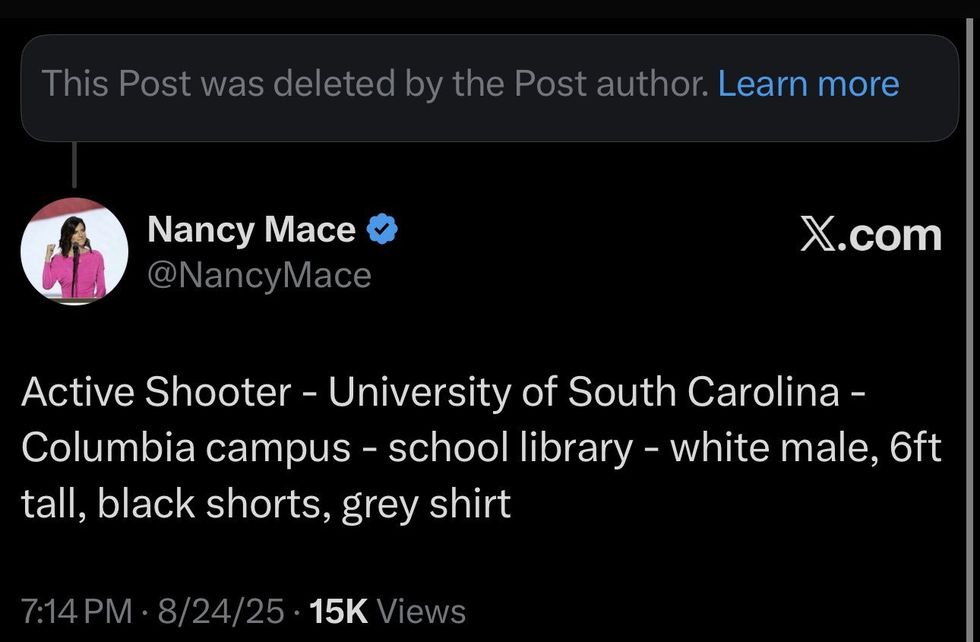The width and height of the screenshot is (980, 642).
Task: Click the Learn more link
Action: [x=808, y=84]
